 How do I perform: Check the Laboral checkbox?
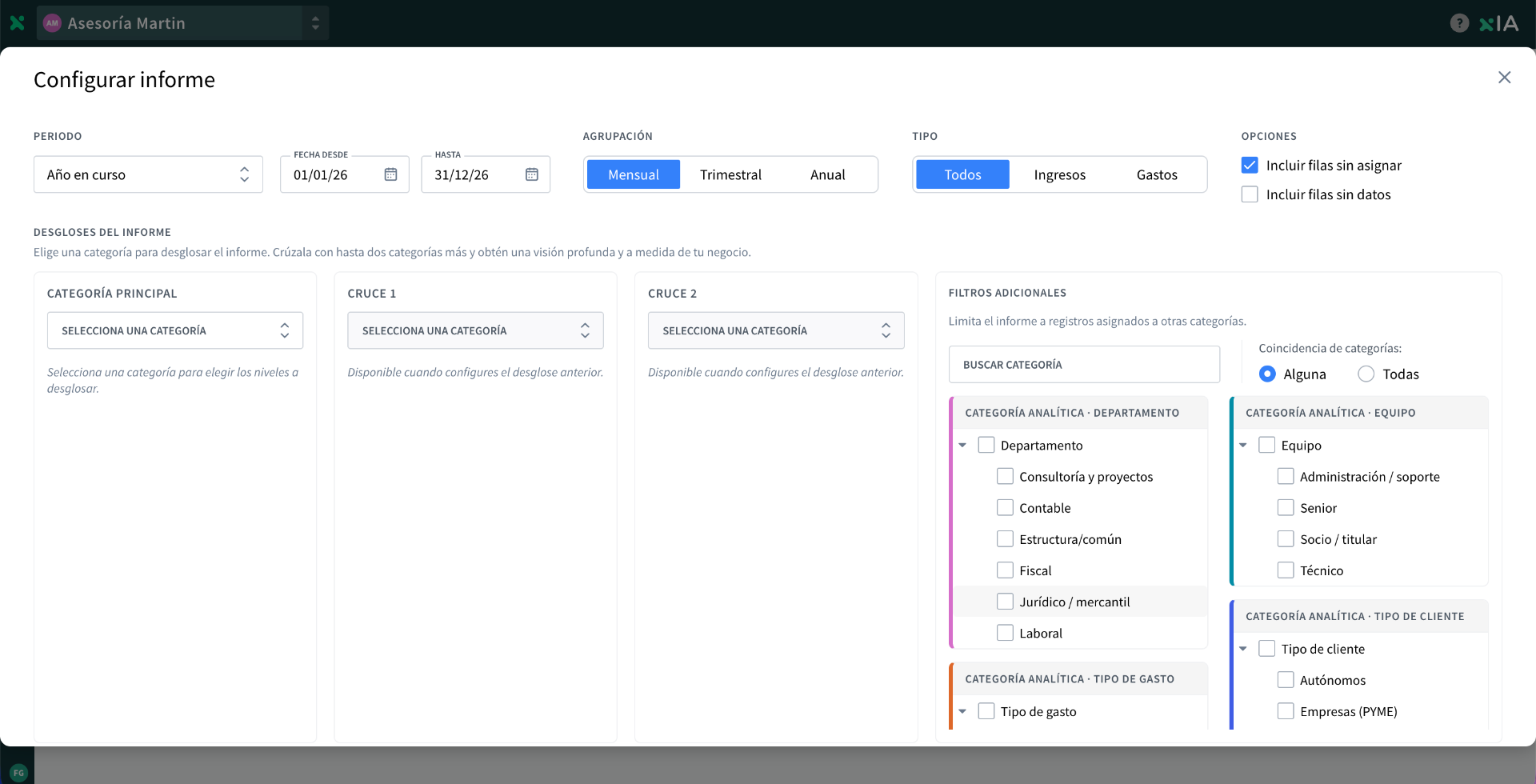coord(1005,632)
